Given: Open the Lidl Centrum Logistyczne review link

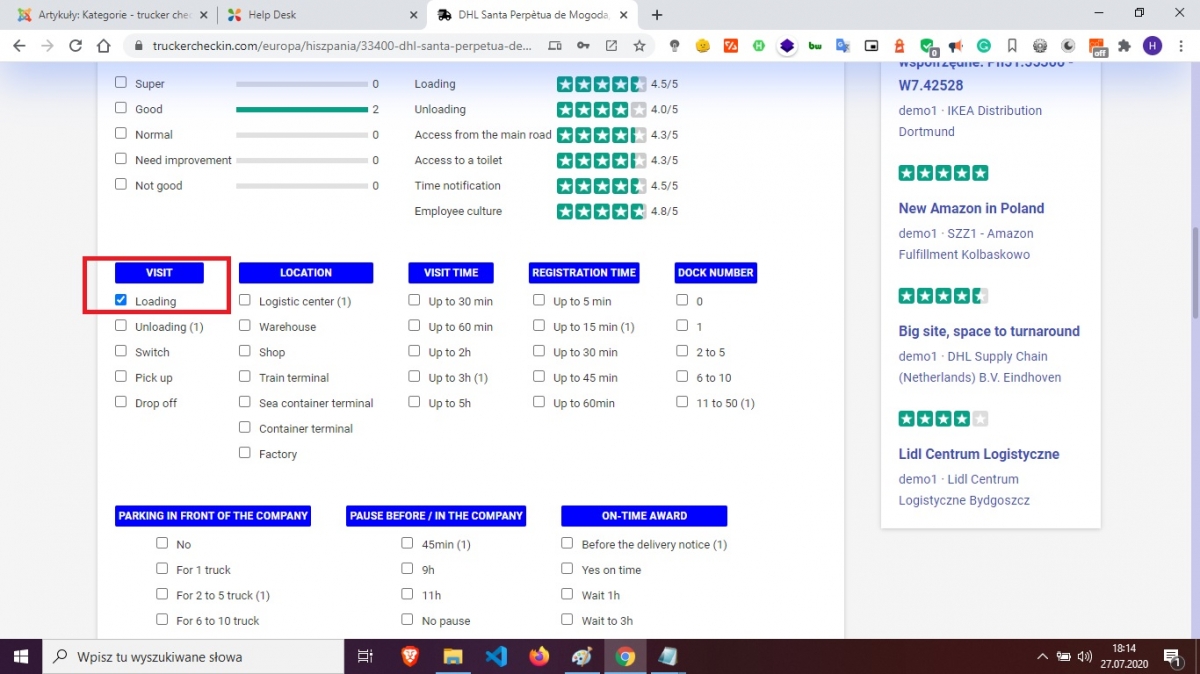Looking at the screenshot, I should [978, 454].
